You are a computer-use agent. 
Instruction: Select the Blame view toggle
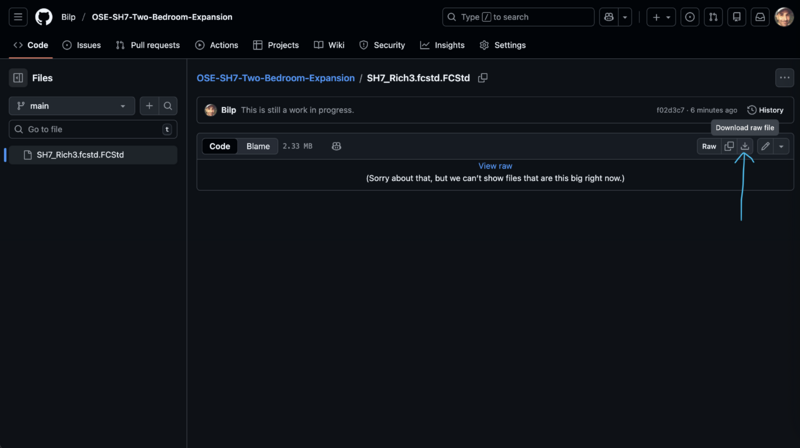pyautogui.click(x=258, y=146)
